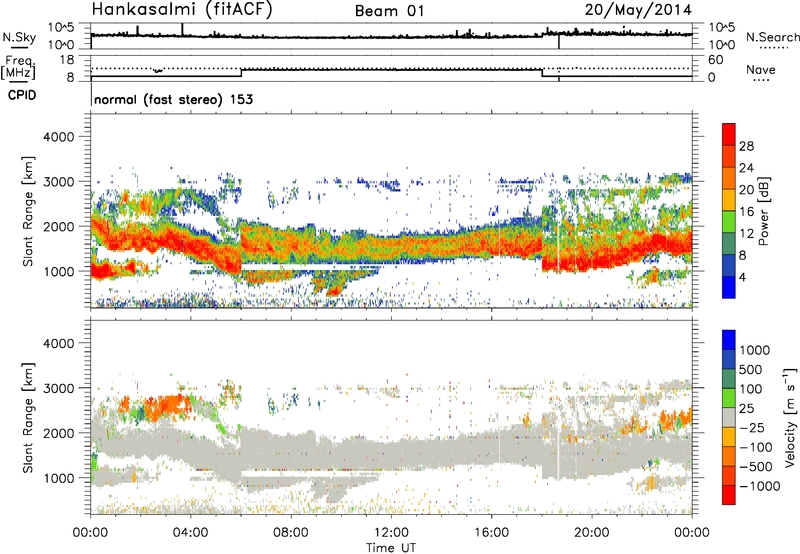Click the '18' frequency axis tick

point(67,60)
